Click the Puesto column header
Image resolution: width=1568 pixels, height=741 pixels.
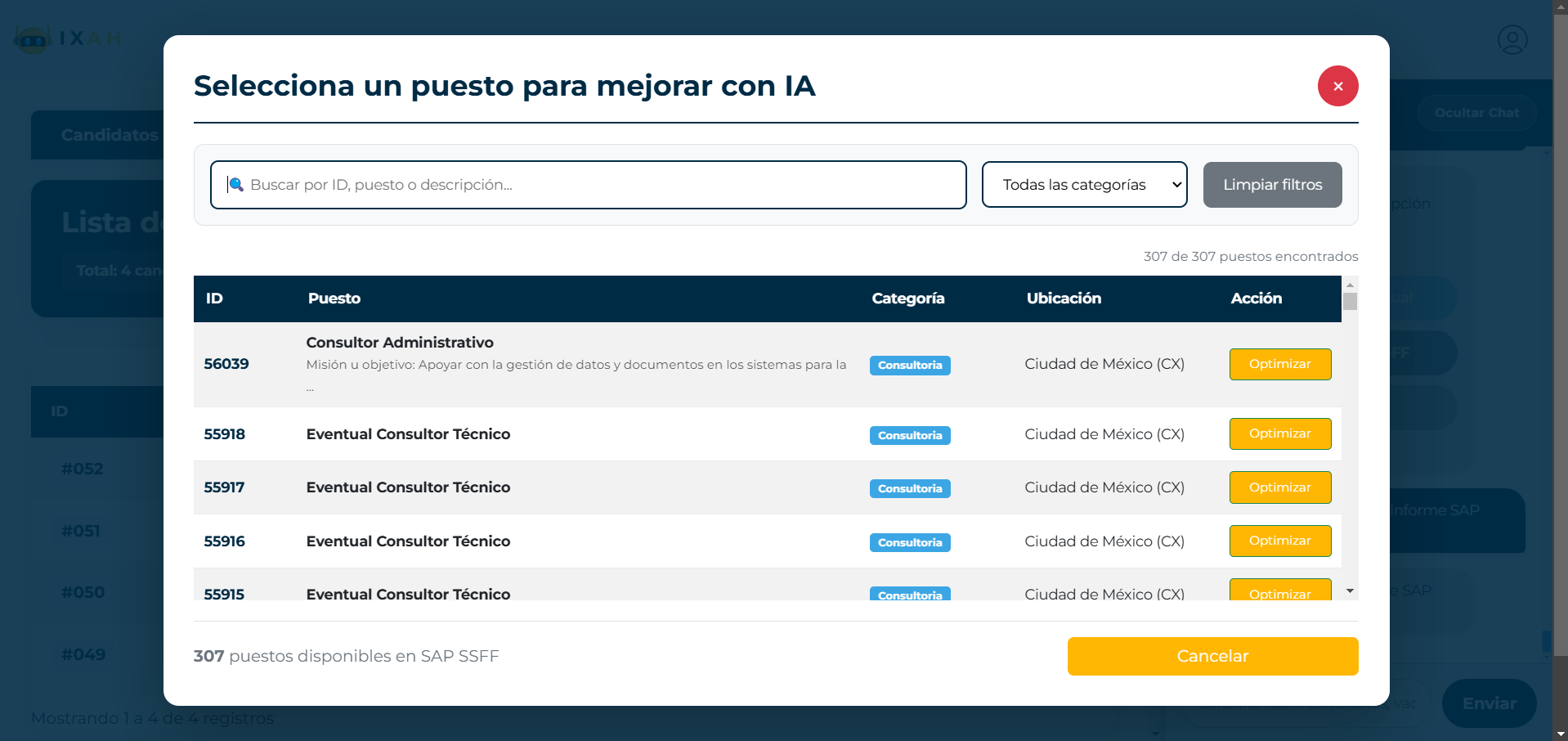pos(334,299)
